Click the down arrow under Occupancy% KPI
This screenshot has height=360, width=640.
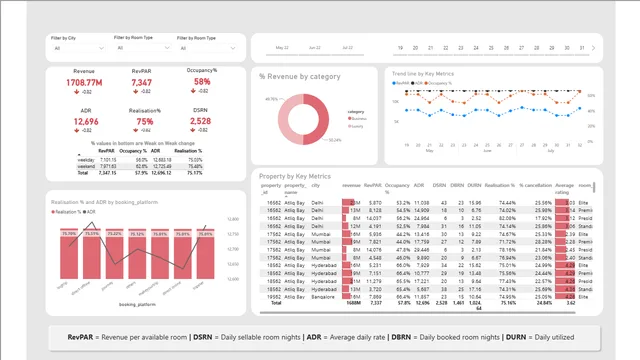(193, 91)
